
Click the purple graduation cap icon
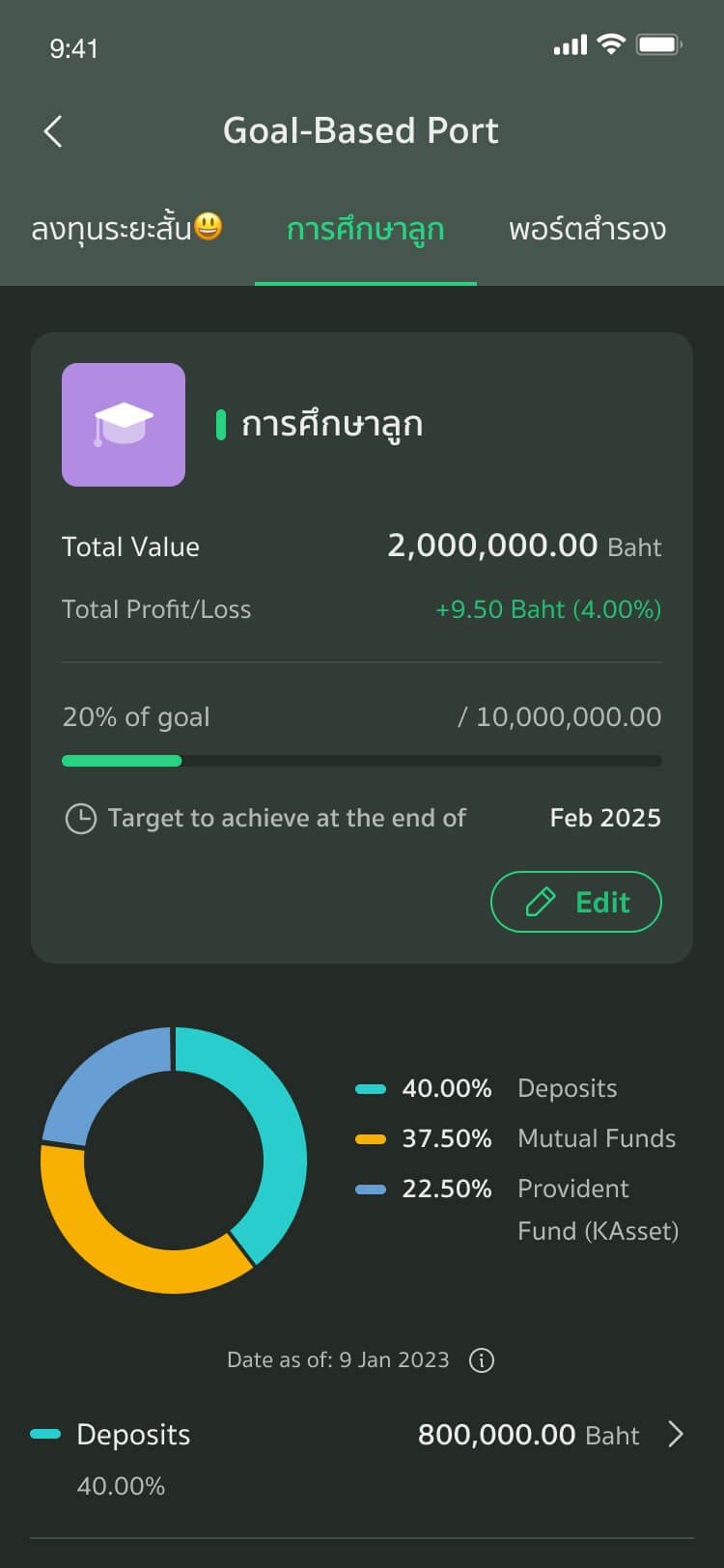[124, 425]
